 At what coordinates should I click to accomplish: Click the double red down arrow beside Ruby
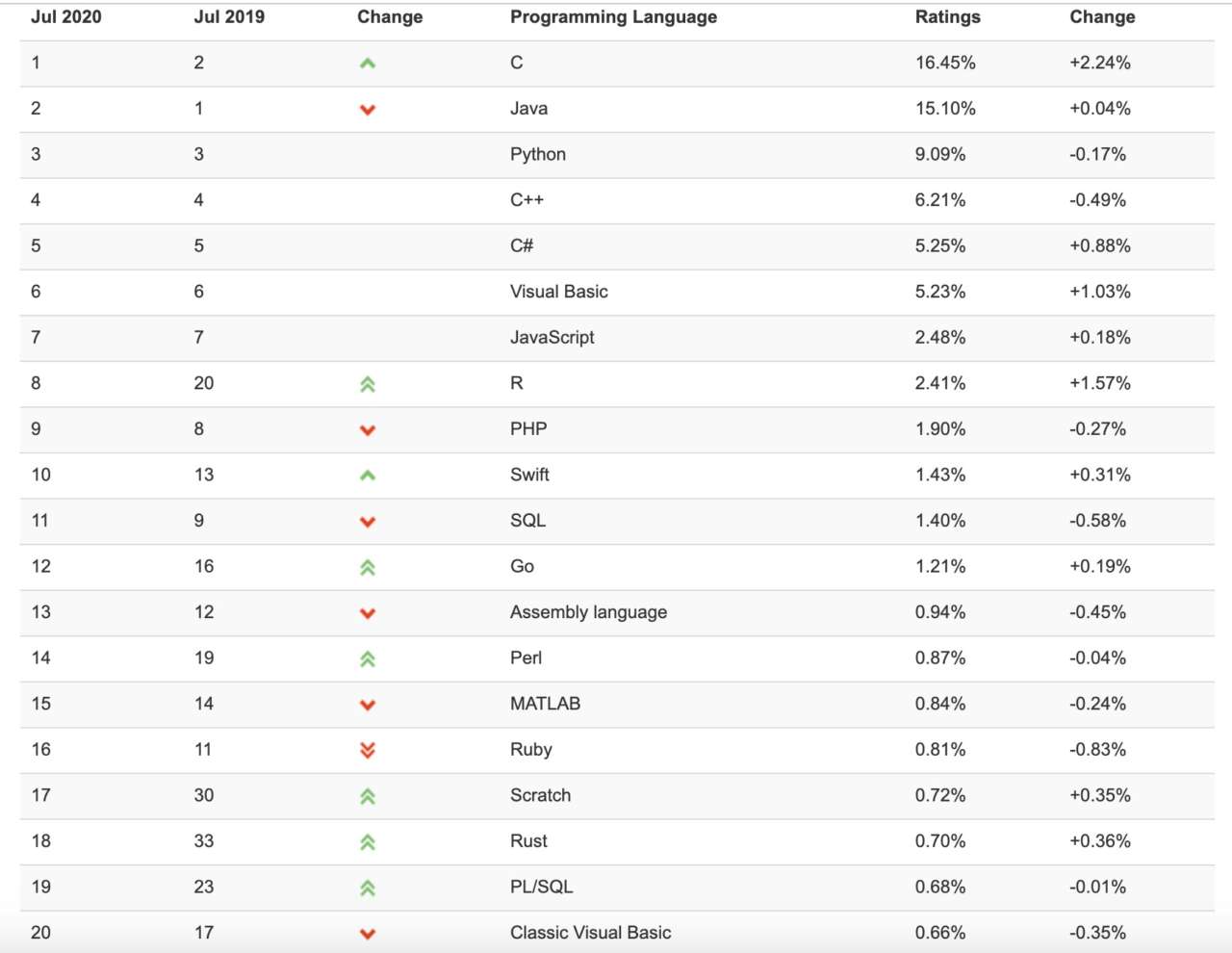367,750
